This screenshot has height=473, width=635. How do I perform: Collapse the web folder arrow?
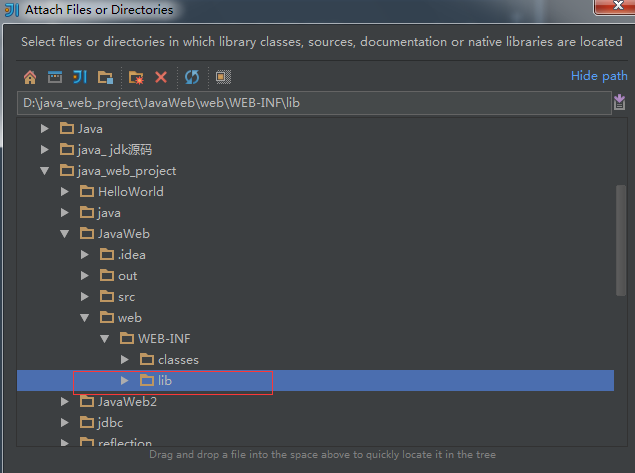(85, 318)
